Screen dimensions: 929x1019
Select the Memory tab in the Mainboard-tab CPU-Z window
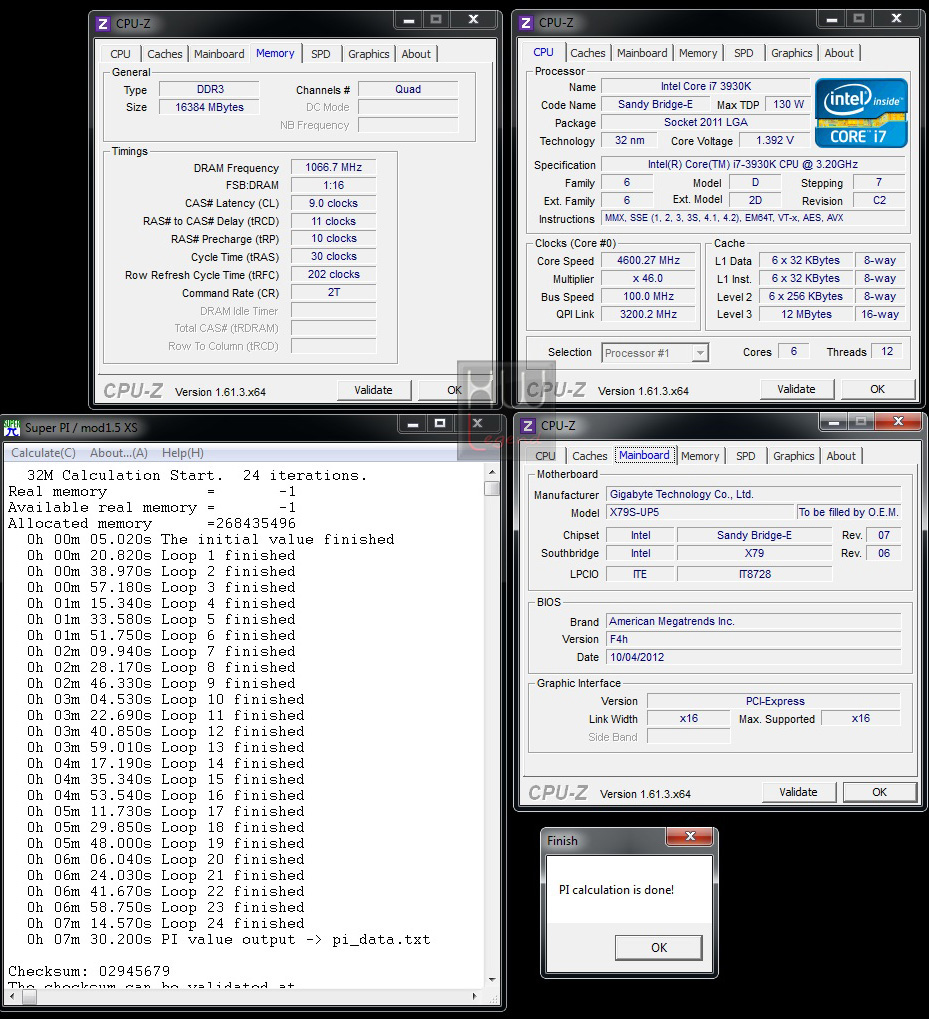pyautogui.click(x=700, y=456)
